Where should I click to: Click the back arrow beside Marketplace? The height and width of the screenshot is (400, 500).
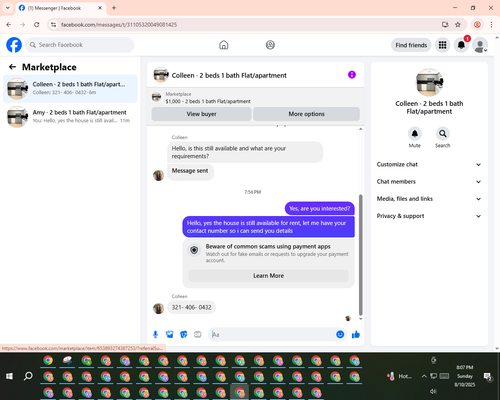coord(12,67)
